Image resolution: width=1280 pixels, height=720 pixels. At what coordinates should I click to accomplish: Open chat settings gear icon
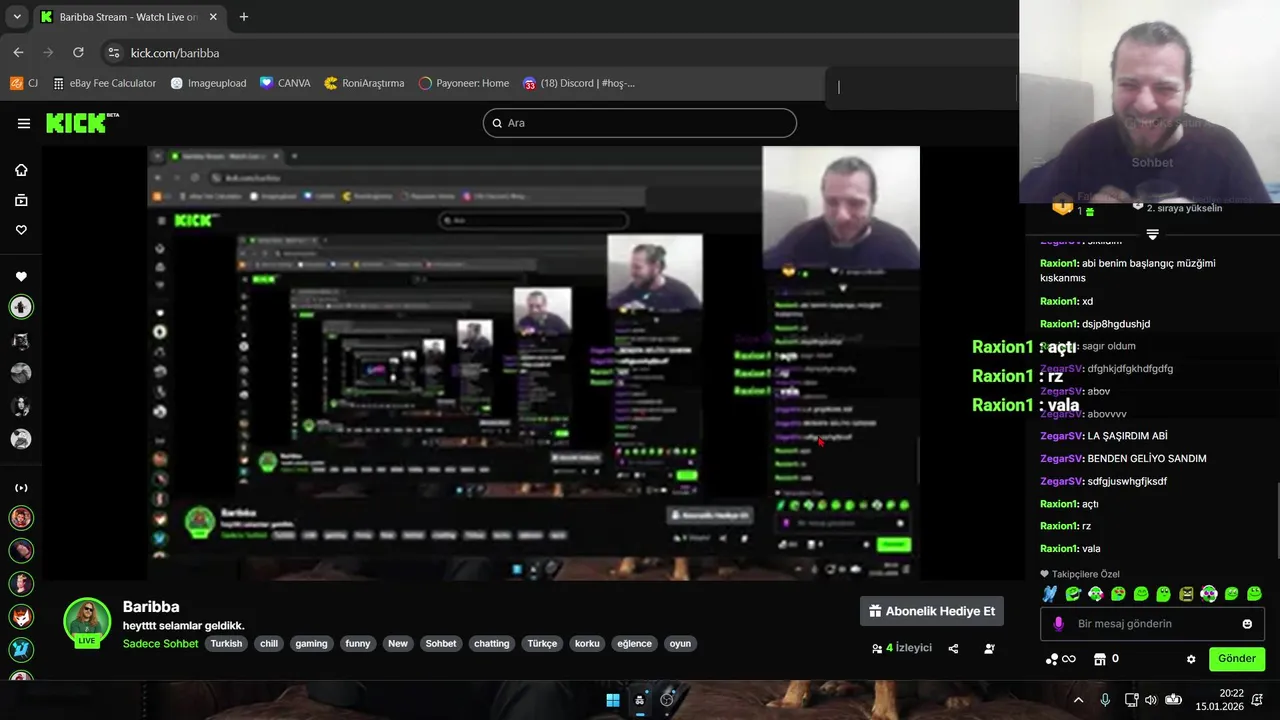[1191, 659]
